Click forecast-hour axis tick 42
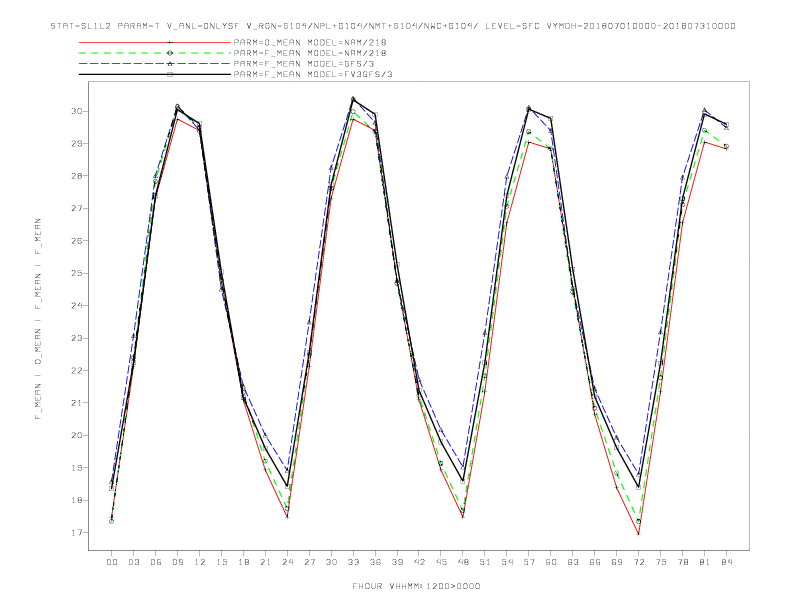The height and width of the screenshot is (612, 792). tap(419, 562)
